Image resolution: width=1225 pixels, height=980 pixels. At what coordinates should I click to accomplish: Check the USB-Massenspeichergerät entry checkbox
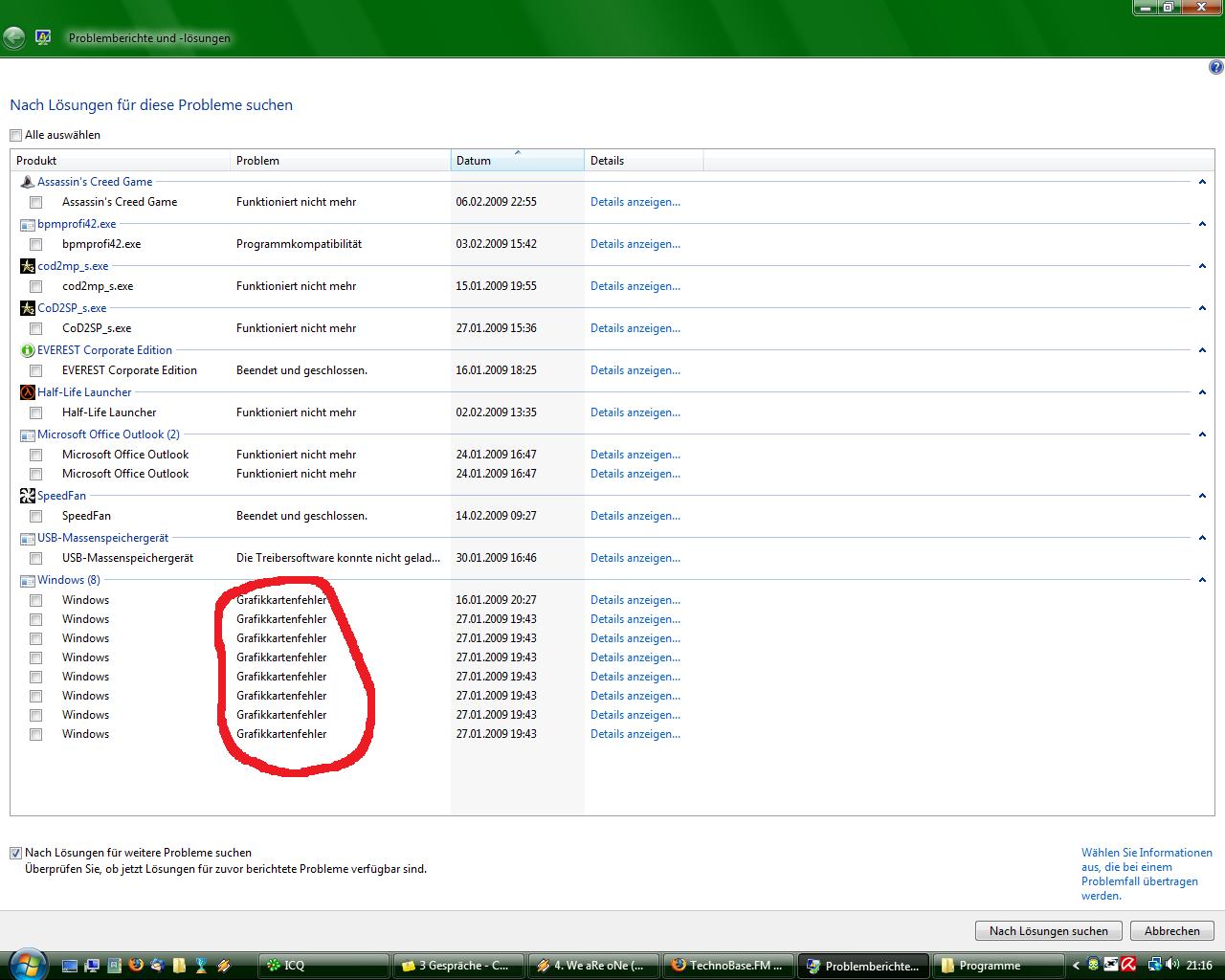(36, 558)
